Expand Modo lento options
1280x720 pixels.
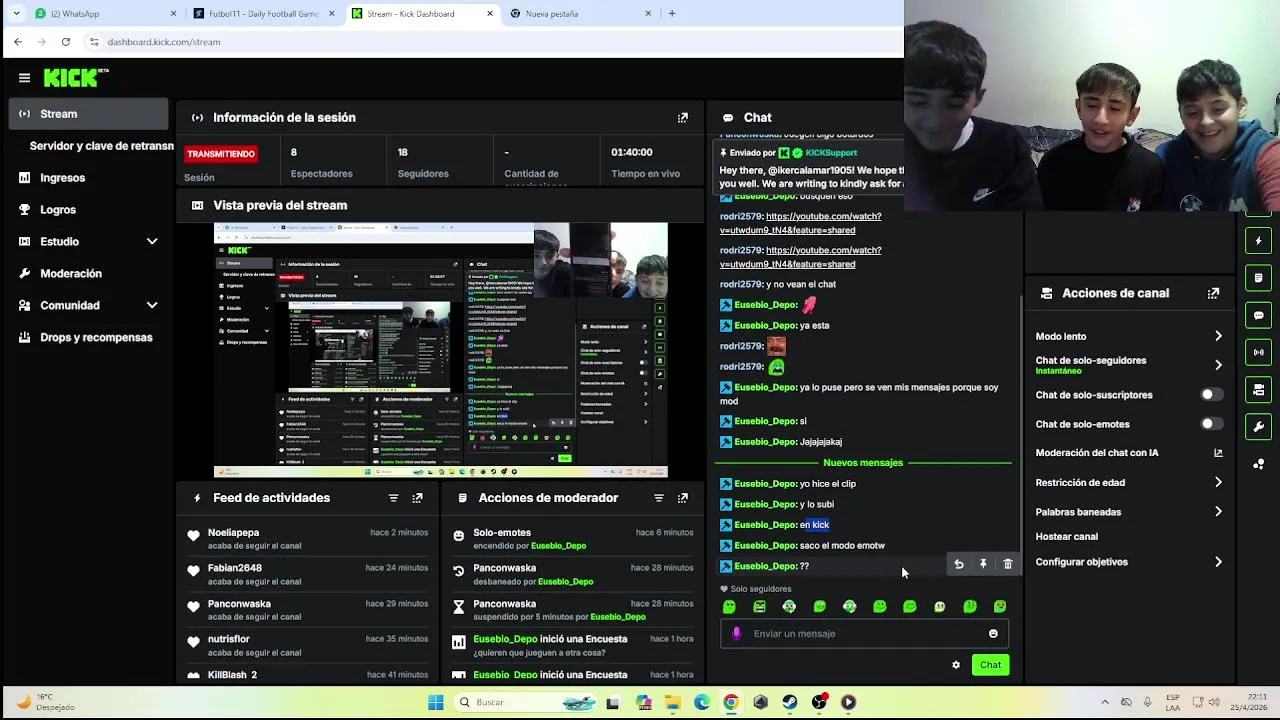[x=1218, y=336]
